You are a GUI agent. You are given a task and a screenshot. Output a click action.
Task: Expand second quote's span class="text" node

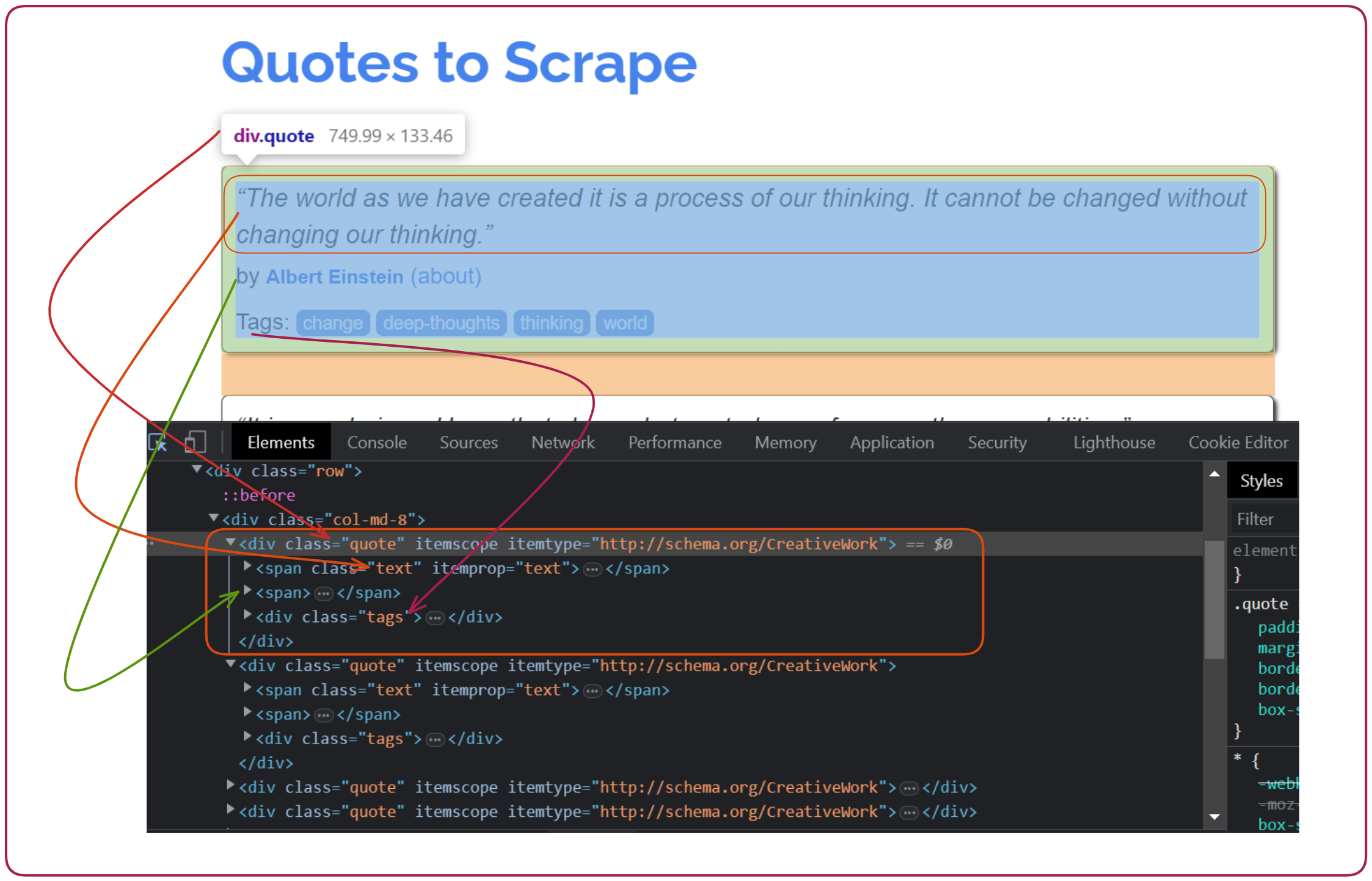(247, 688)
